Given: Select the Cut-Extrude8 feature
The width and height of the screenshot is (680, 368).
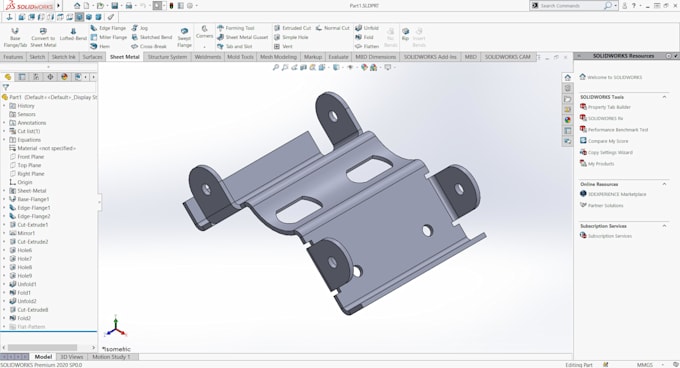Looking at the screenshot, I should 33,310.
